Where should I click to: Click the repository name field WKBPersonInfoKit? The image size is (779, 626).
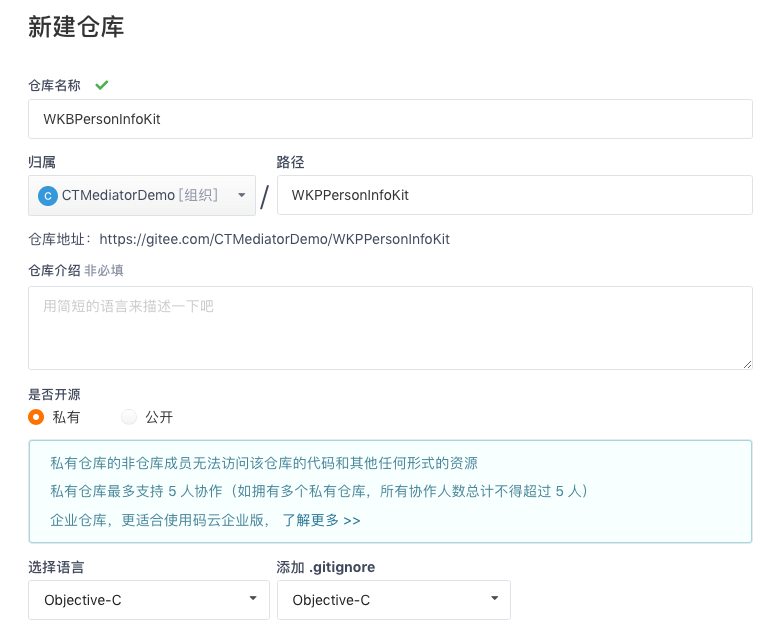coord(390,119)
